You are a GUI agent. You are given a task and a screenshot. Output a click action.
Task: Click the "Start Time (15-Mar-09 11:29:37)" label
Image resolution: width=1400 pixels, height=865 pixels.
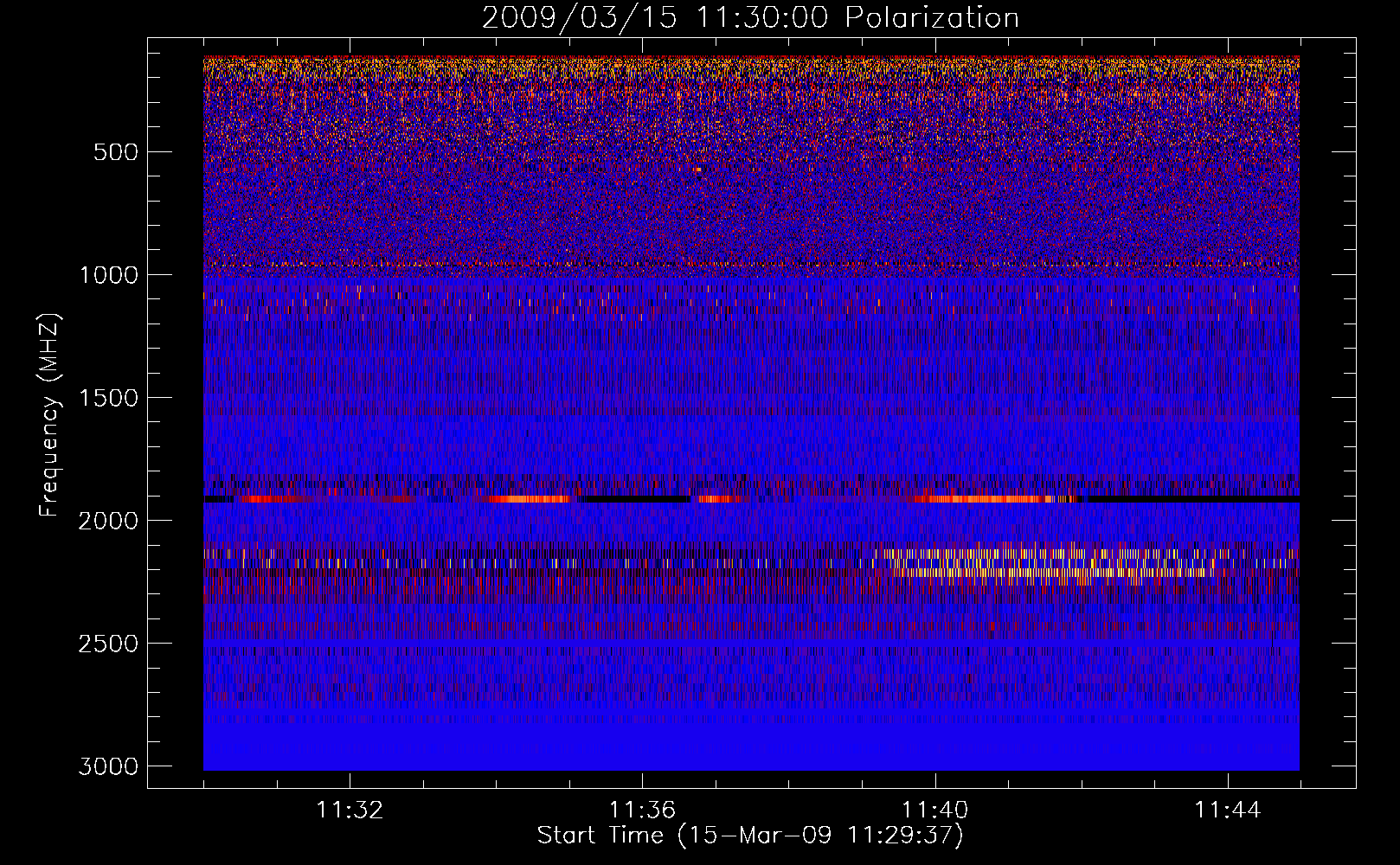click(x=750, y=836)
